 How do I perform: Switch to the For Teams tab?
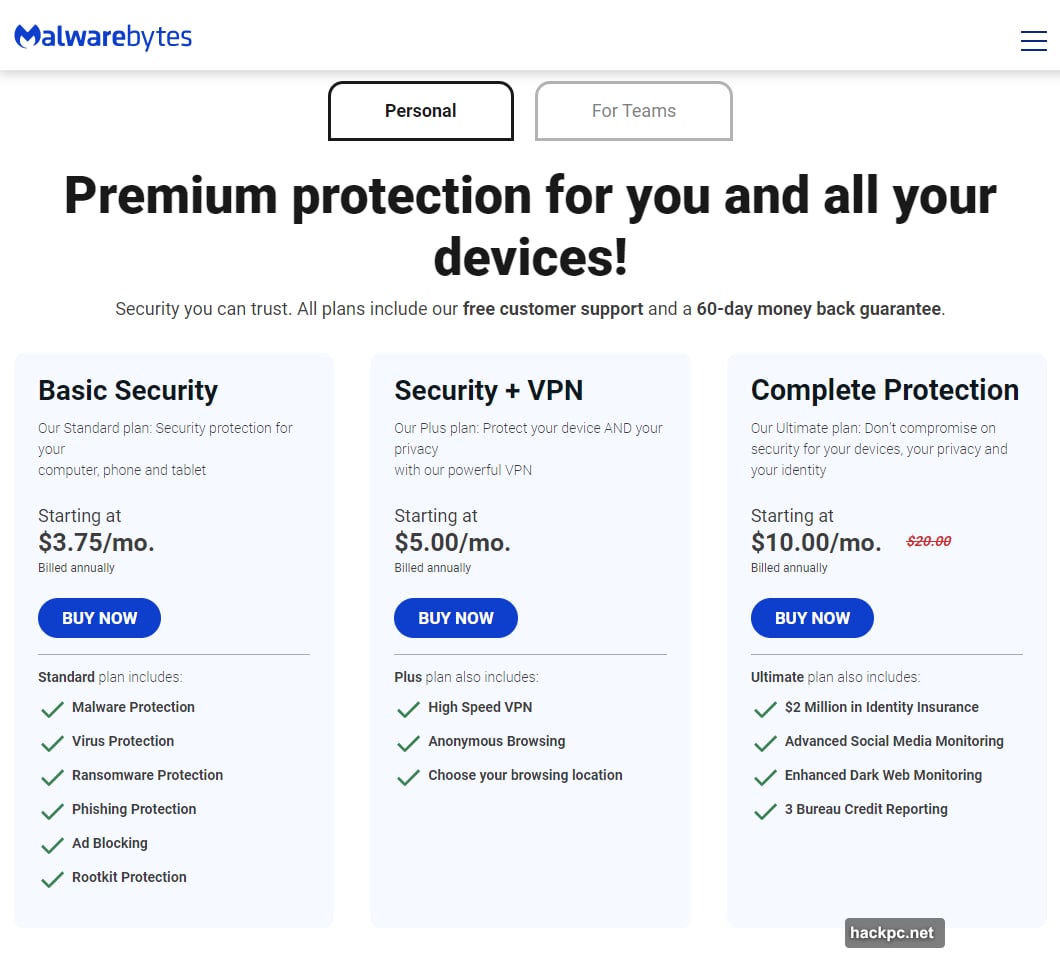pos(633,111)
